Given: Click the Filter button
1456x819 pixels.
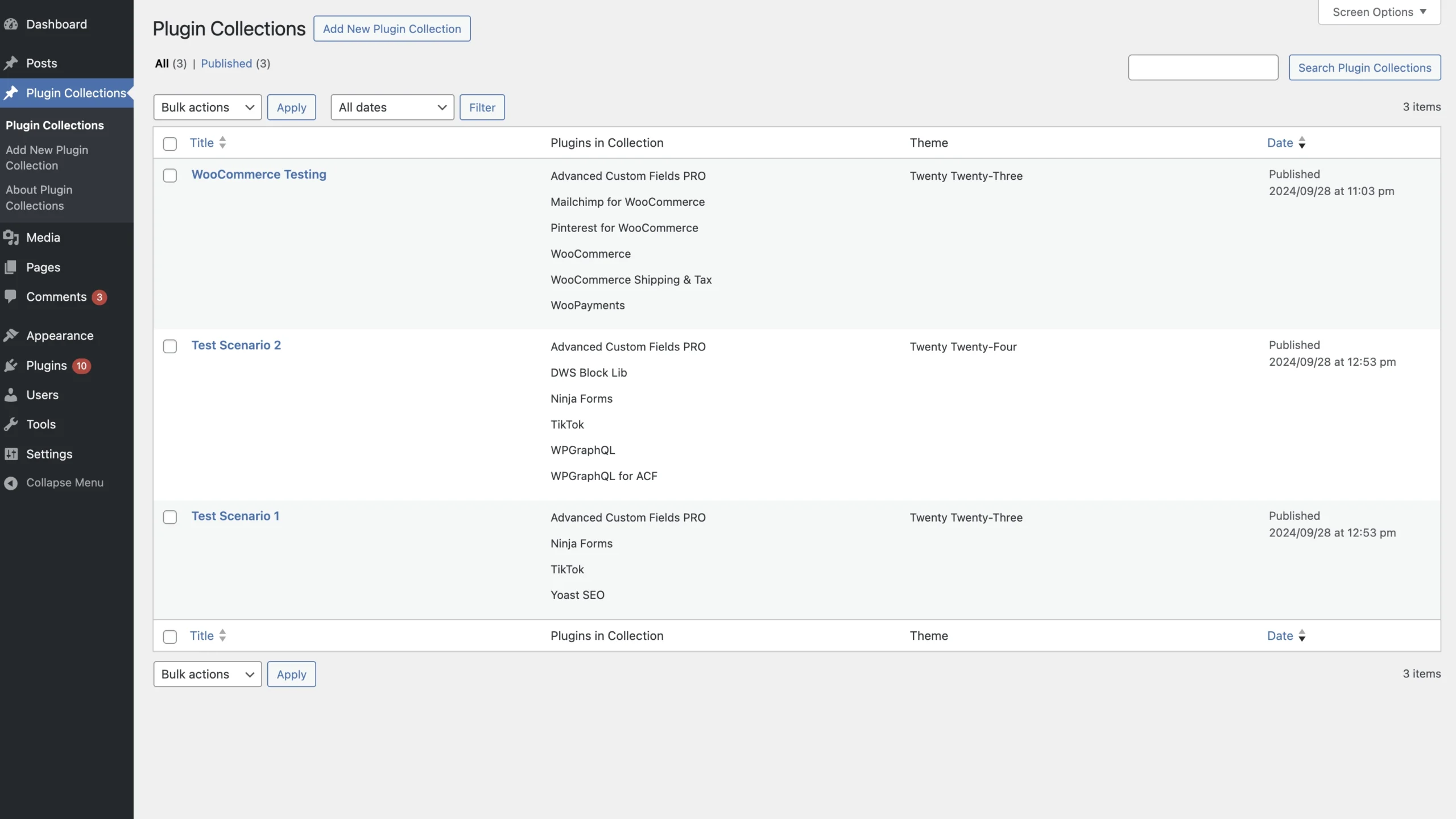Looking at the screenshot, I should point(482,107).
